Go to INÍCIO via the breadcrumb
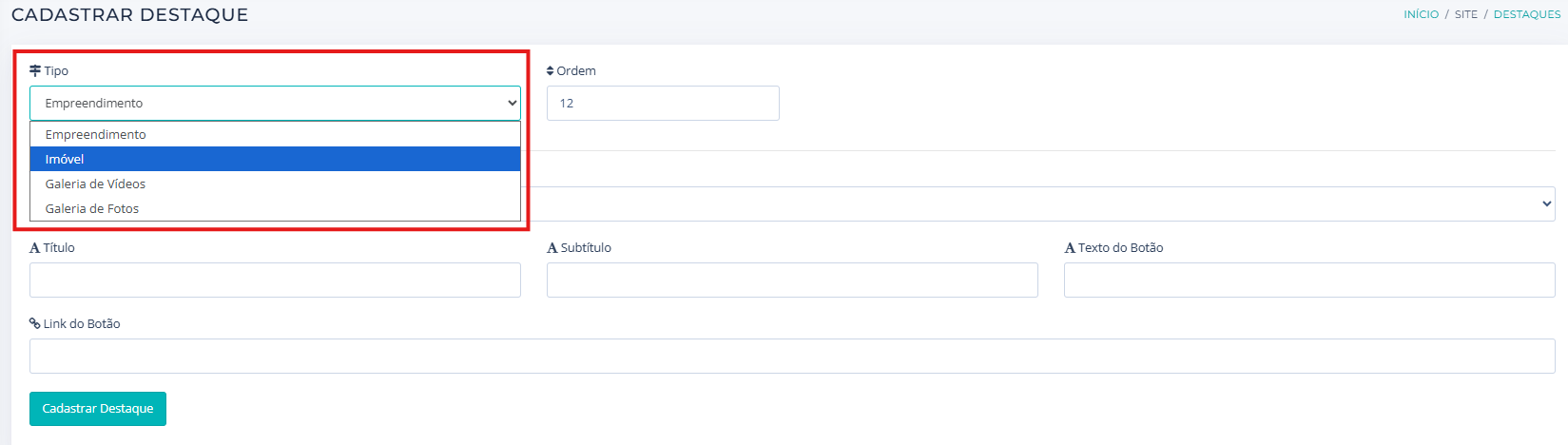 [1421, 14]
